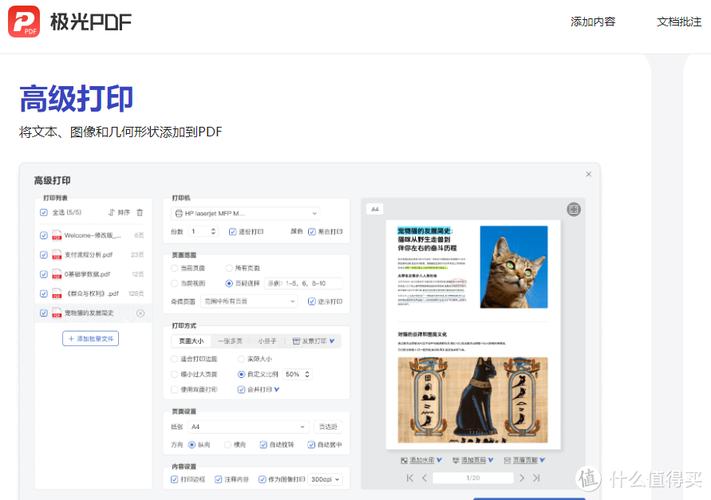The height and width of the screenshot is (500, 711).
Task: Click the sort (排序) icon in print list
Action: tap(112, 212)
